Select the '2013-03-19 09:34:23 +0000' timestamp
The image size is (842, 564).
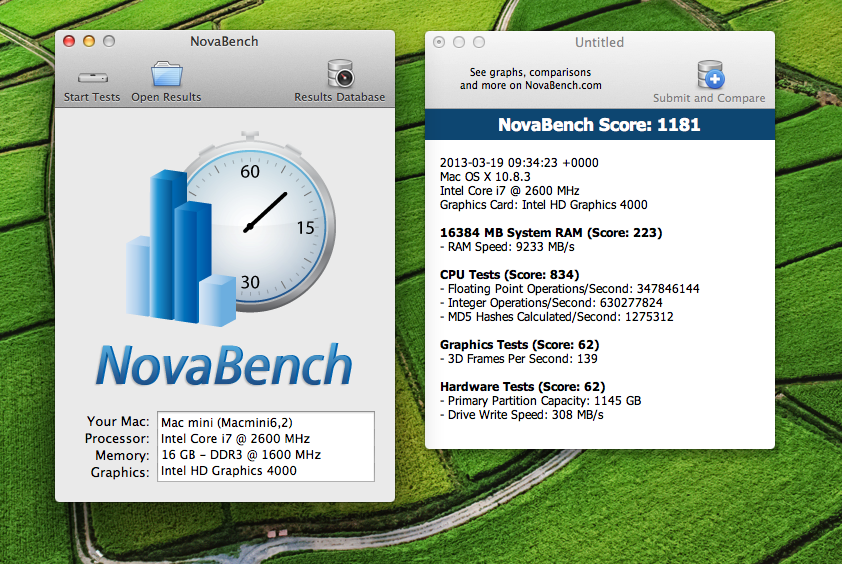[519, 163]
